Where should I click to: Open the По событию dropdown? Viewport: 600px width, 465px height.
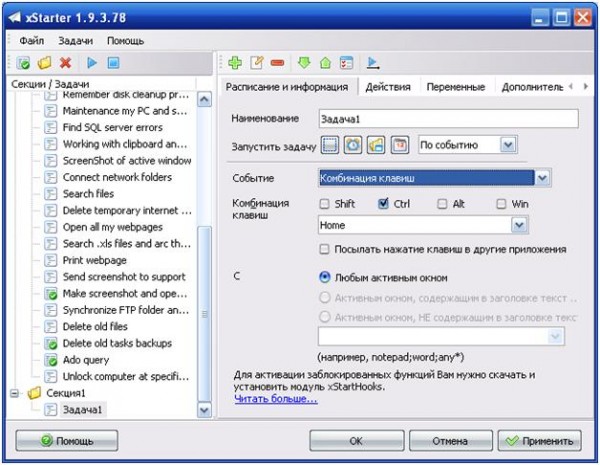[508, 145]
